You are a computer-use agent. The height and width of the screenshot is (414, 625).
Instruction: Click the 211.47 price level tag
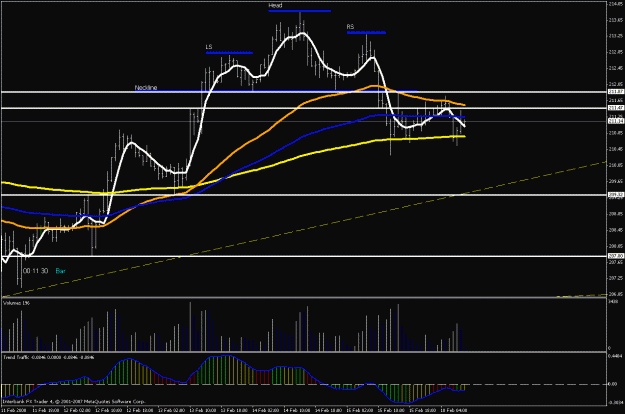[616, 108]
